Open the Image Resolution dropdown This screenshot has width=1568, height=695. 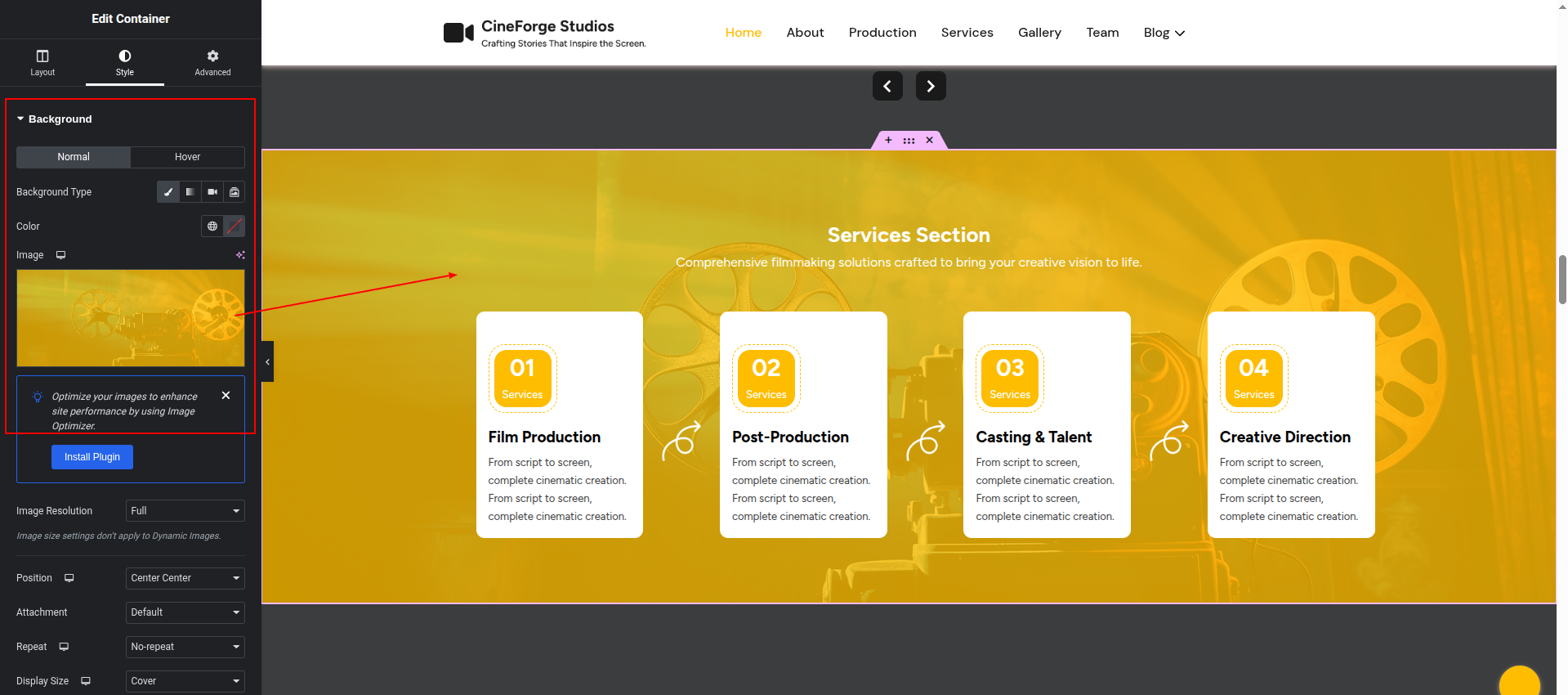(x=185, y=511)
